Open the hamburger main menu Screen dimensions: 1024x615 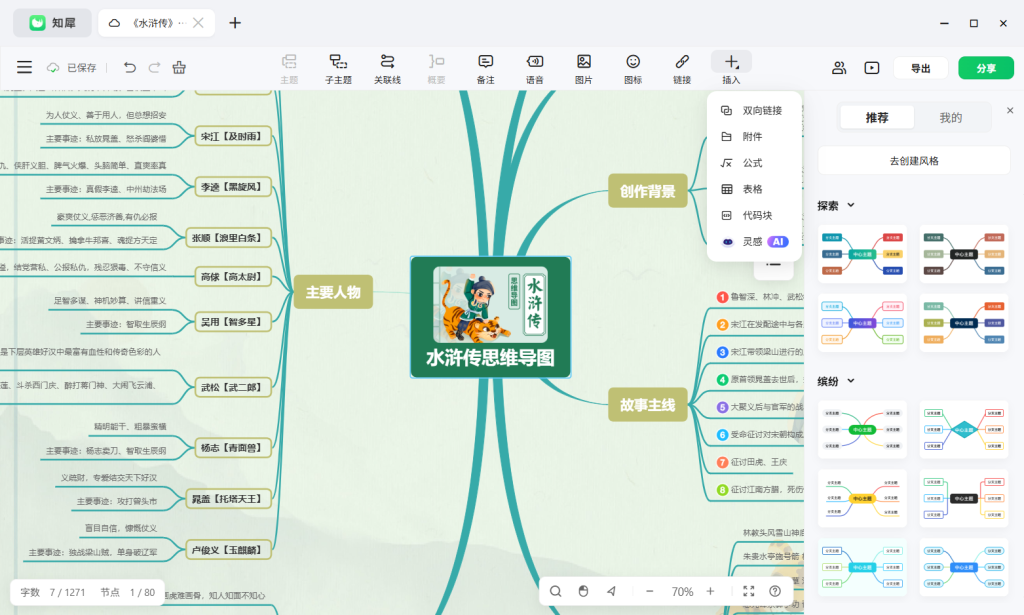(x=24, y=67)
